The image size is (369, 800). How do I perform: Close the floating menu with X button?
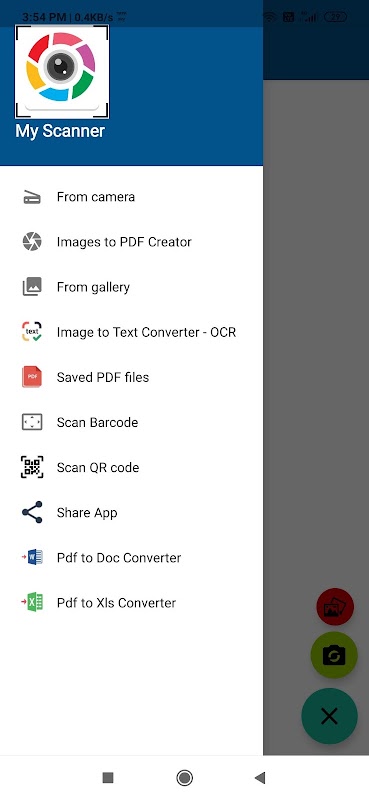pyautogui.click(x=329, y=716)
